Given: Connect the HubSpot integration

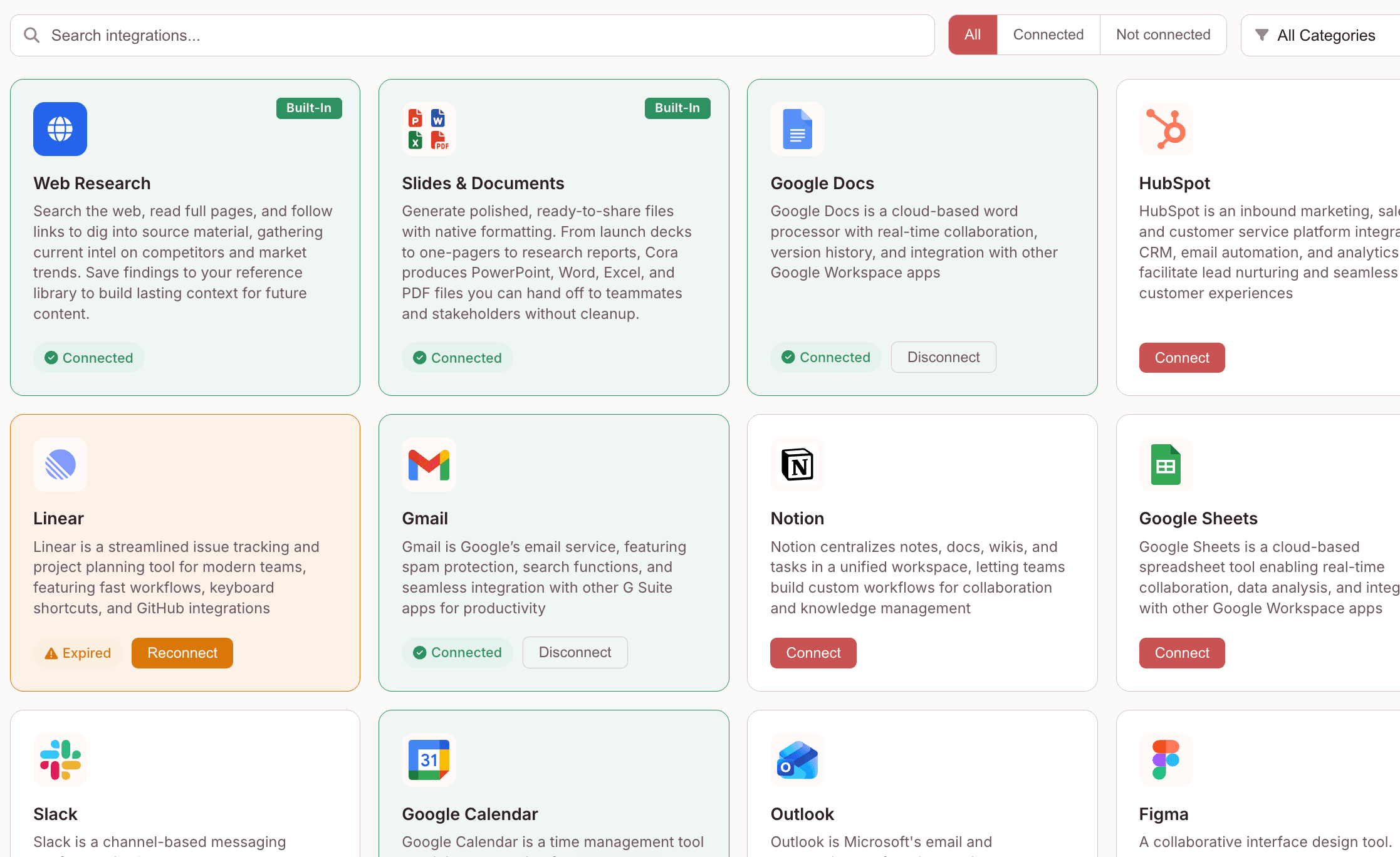Looking at the screenshot, I should 1182,358.
